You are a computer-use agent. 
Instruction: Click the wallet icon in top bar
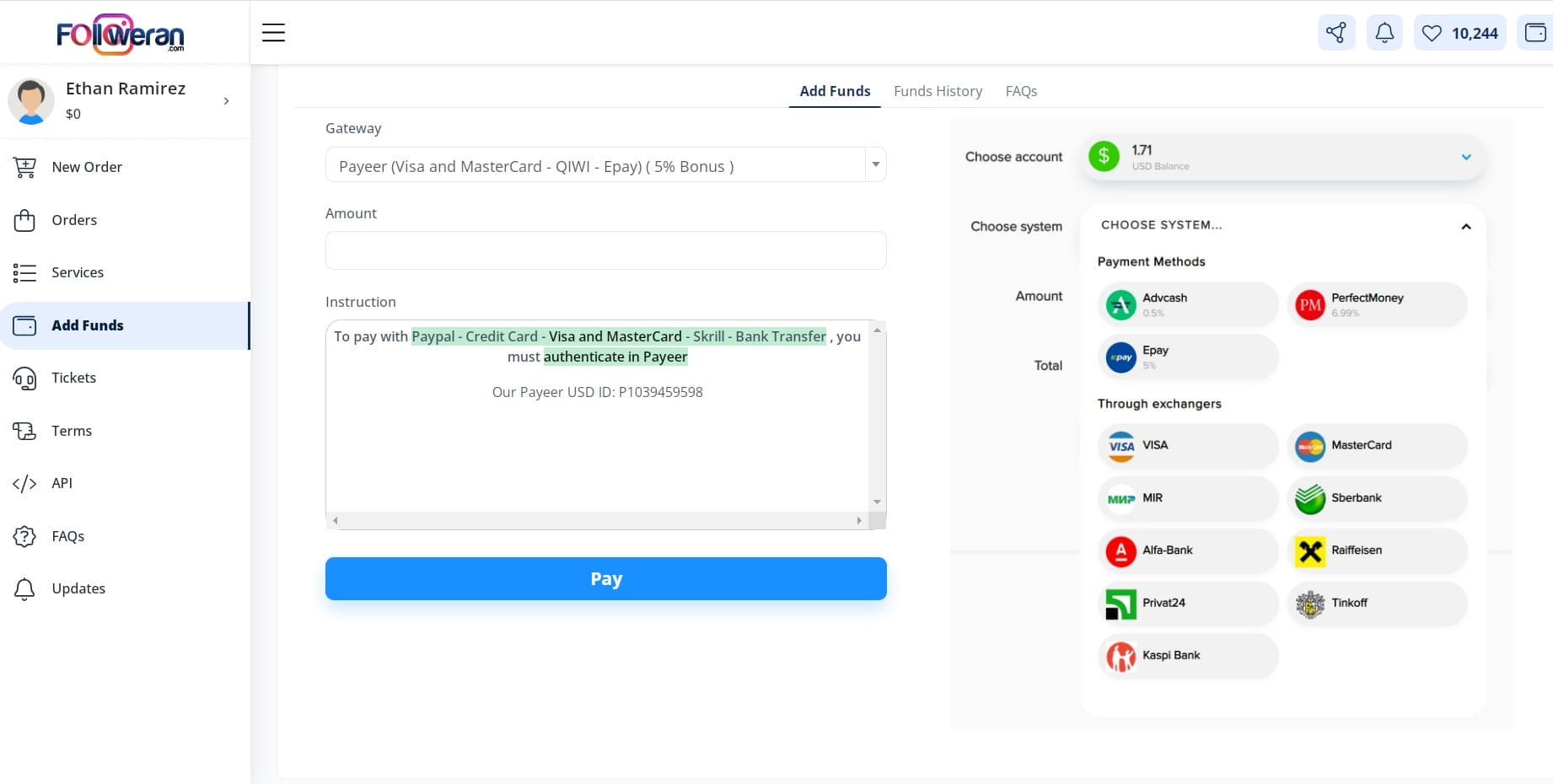tap(1534, 33)
